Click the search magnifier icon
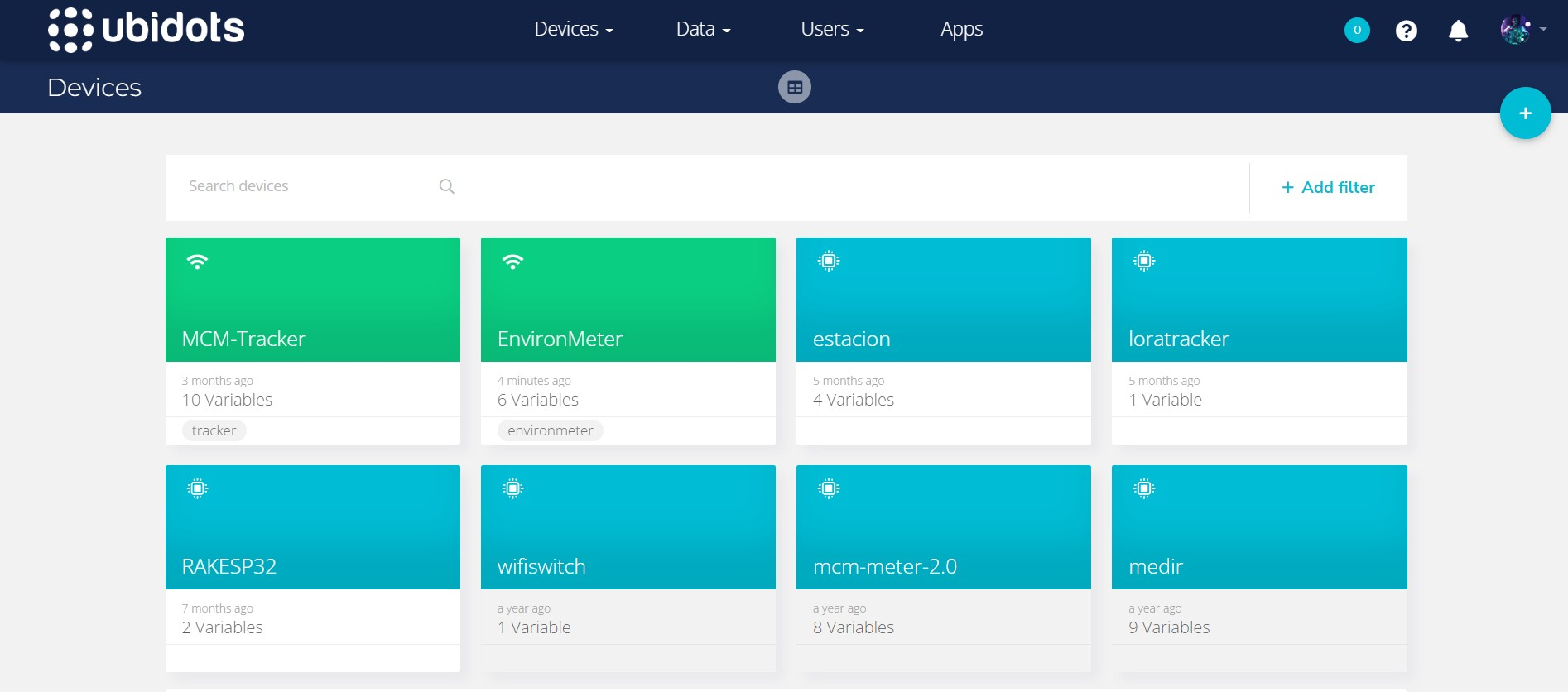Viewport: 1568px width, 692px height. click(447, 186)
